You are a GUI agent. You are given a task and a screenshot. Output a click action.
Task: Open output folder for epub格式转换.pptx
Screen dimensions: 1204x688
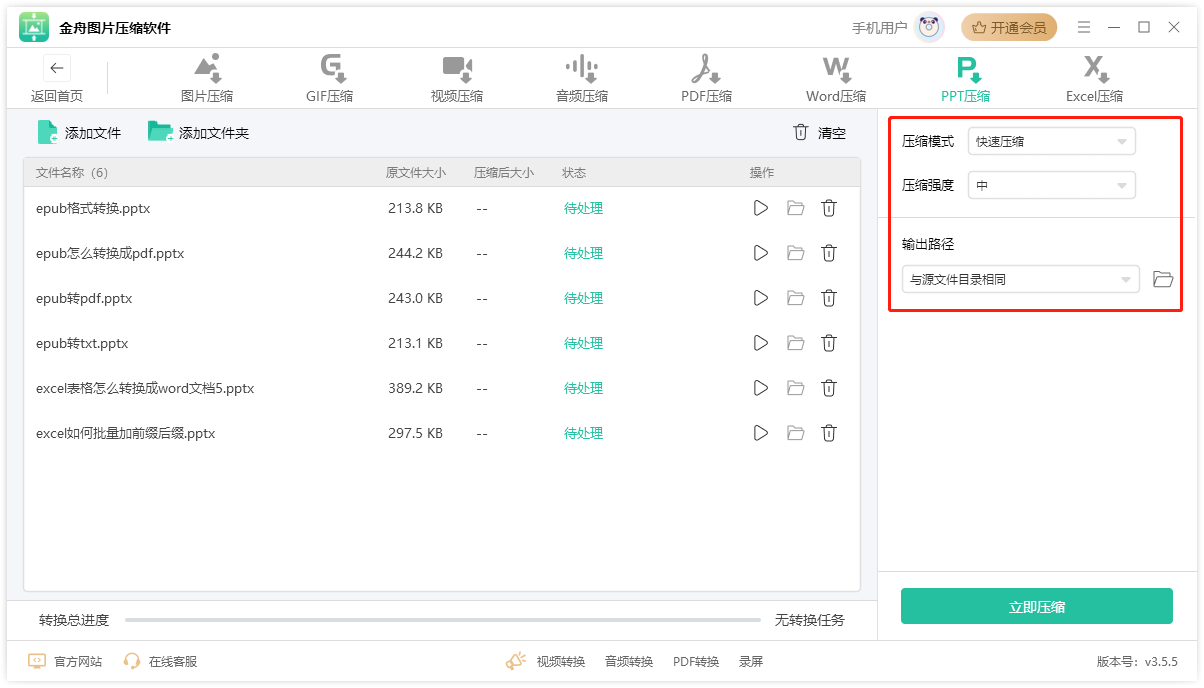click(795, 208)
